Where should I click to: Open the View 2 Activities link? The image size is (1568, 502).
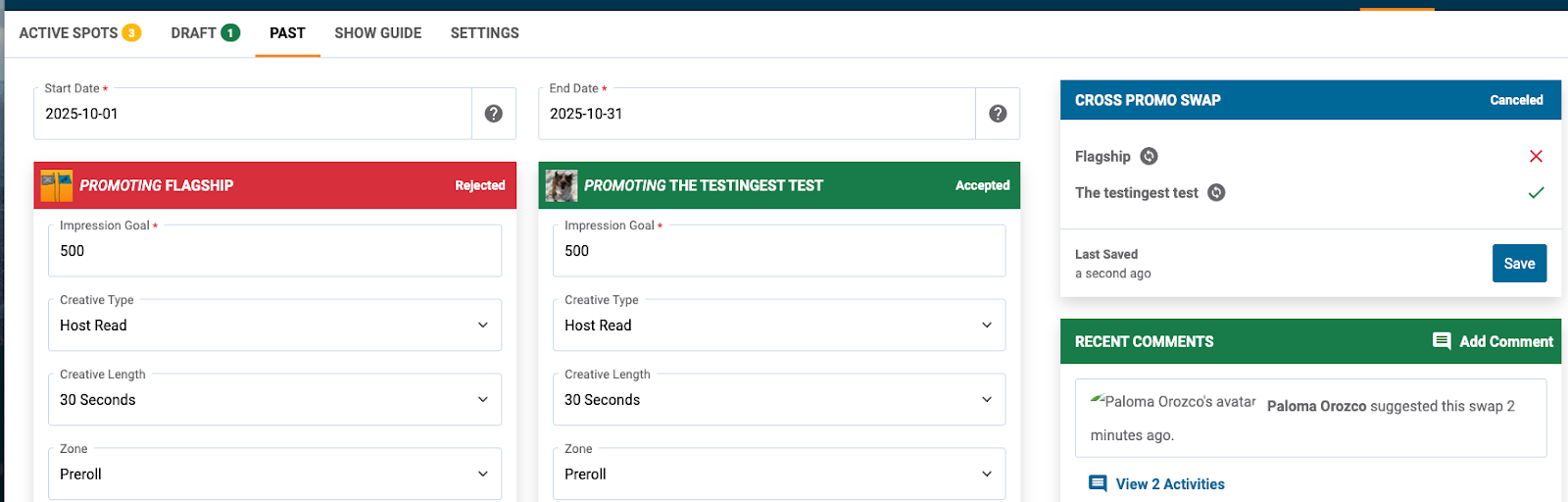1170,484
